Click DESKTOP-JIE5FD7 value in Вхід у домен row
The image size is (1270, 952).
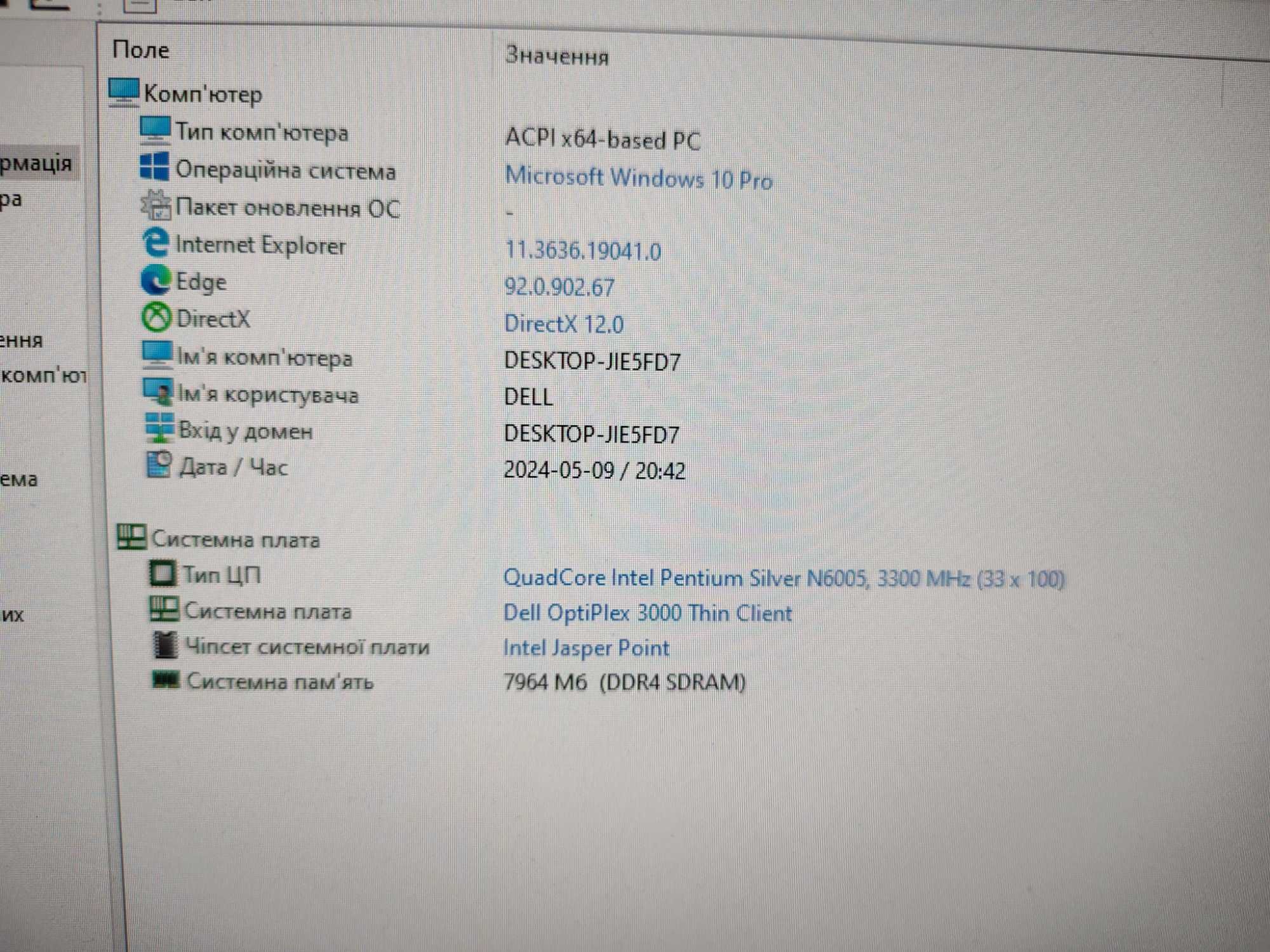[x=592, y=434]
